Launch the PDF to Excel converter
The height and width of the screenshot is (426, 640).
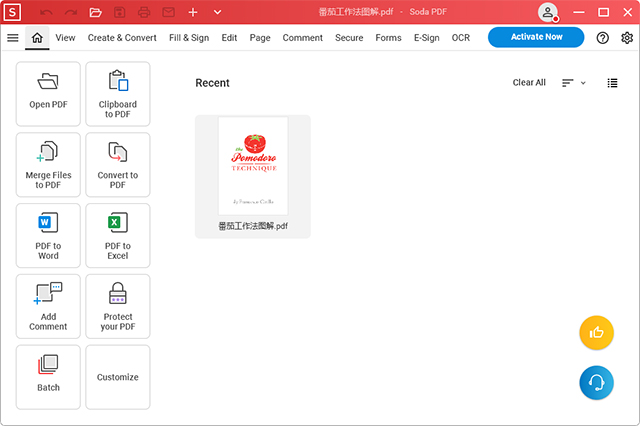[118, 235]
